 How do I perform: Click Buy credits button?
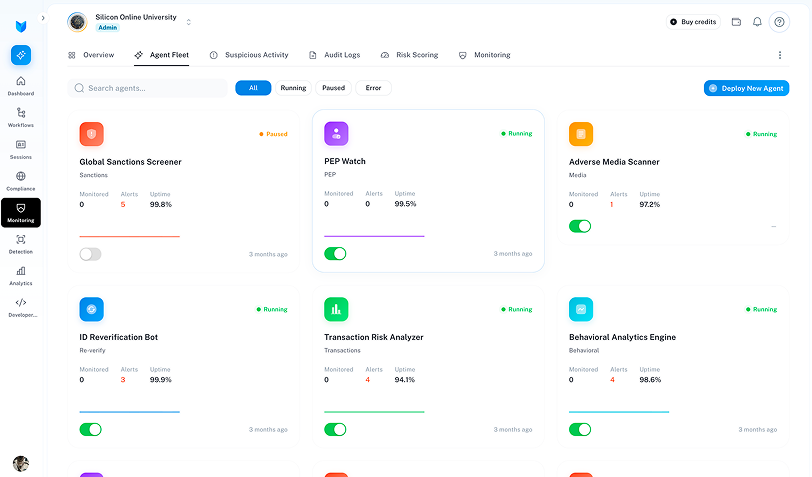(693, 22)
